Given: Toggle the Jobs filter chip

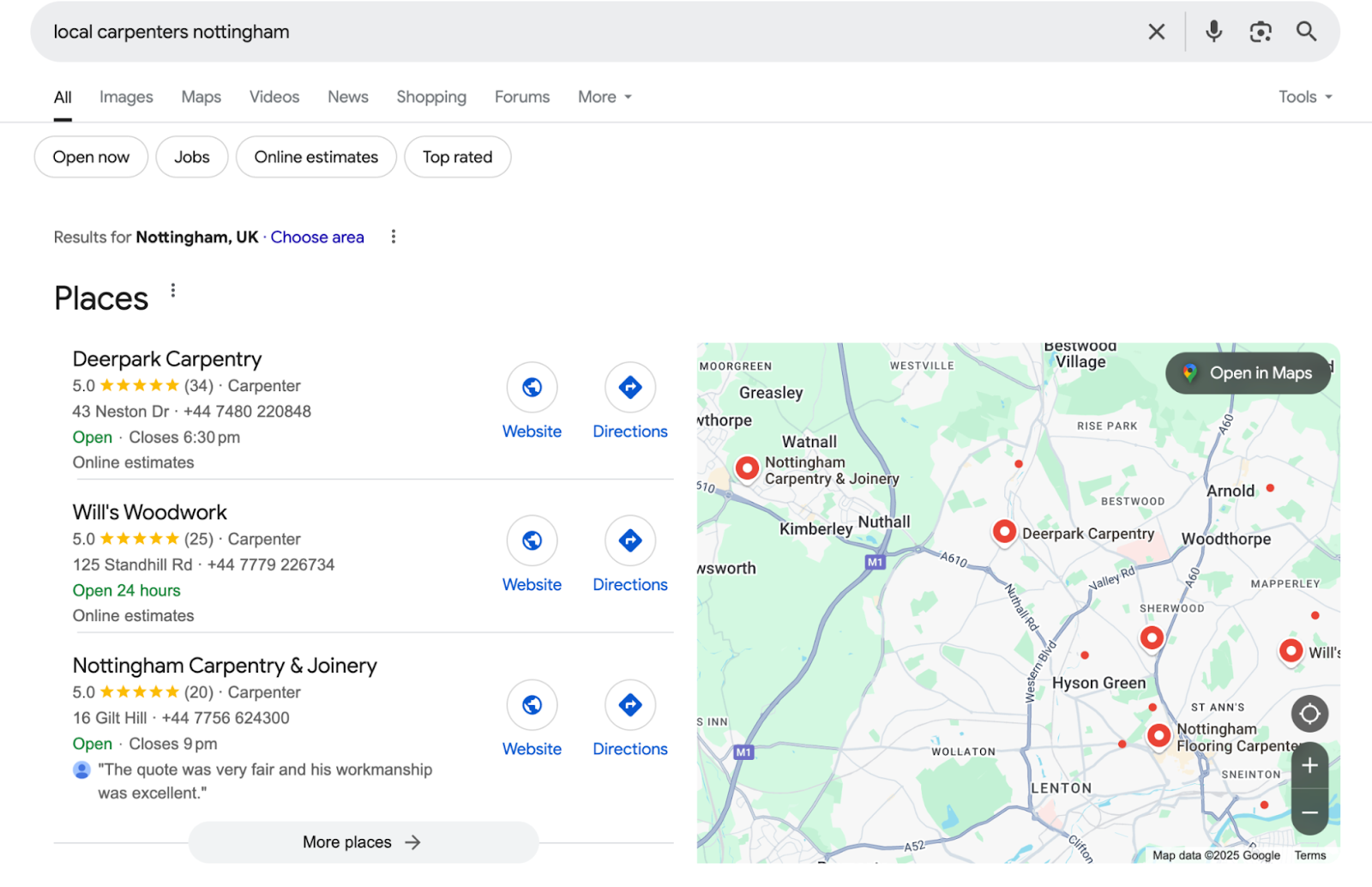Looking at the screenshot, I should coord(192,157).
